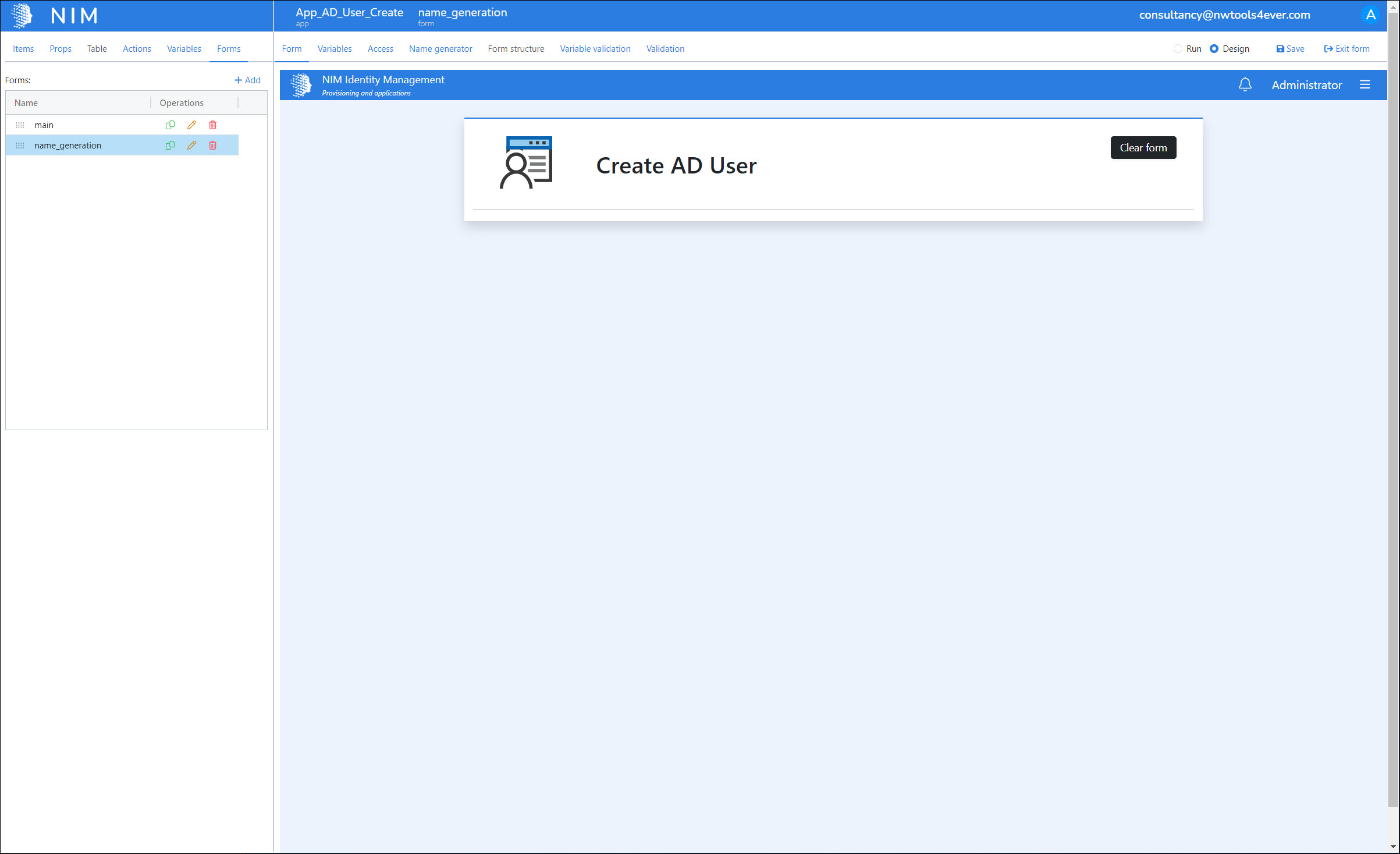Go to the Actions tab
This screenshot has width=1400, height=854.
coord(137,49)
